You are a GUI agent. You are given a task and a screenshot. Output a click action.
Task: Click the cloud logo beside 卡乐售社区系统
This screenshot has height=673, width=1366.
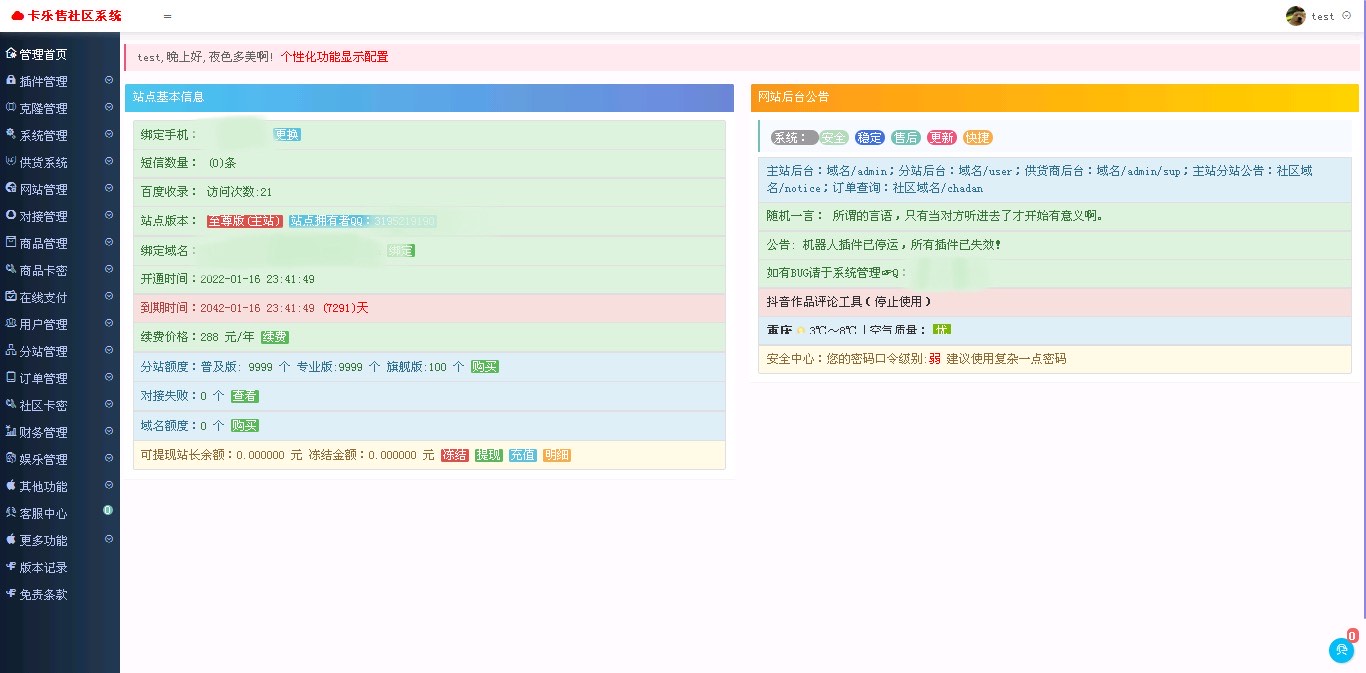pos(18,16)
